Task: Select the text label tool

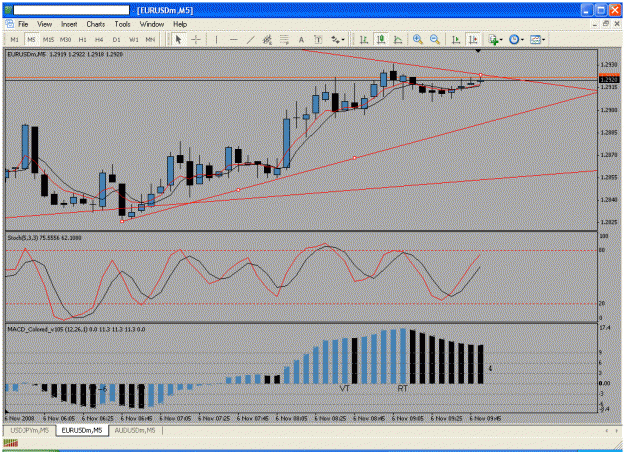Action: pyautogui.click(x=318, y=39)
